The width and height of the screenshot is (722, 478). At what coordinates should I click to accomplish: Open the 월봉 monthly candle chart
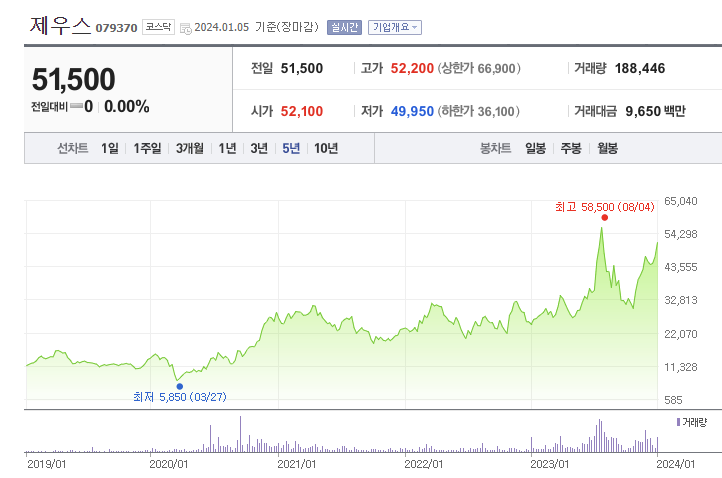[x=607, y=148]
